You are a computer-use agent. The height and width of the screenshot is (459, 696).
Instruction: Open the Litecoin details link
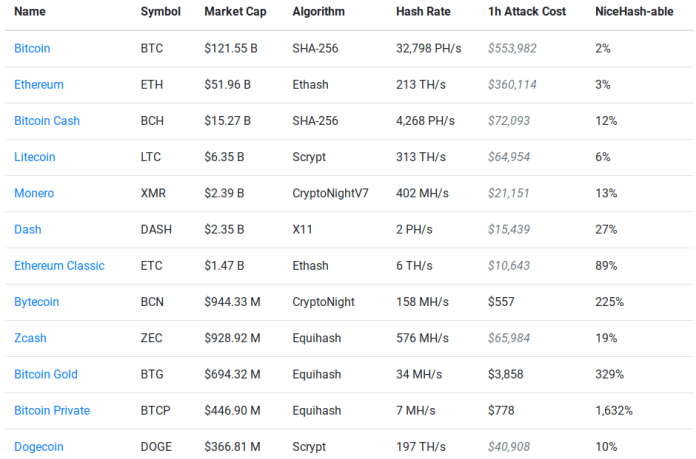(35, 157)
